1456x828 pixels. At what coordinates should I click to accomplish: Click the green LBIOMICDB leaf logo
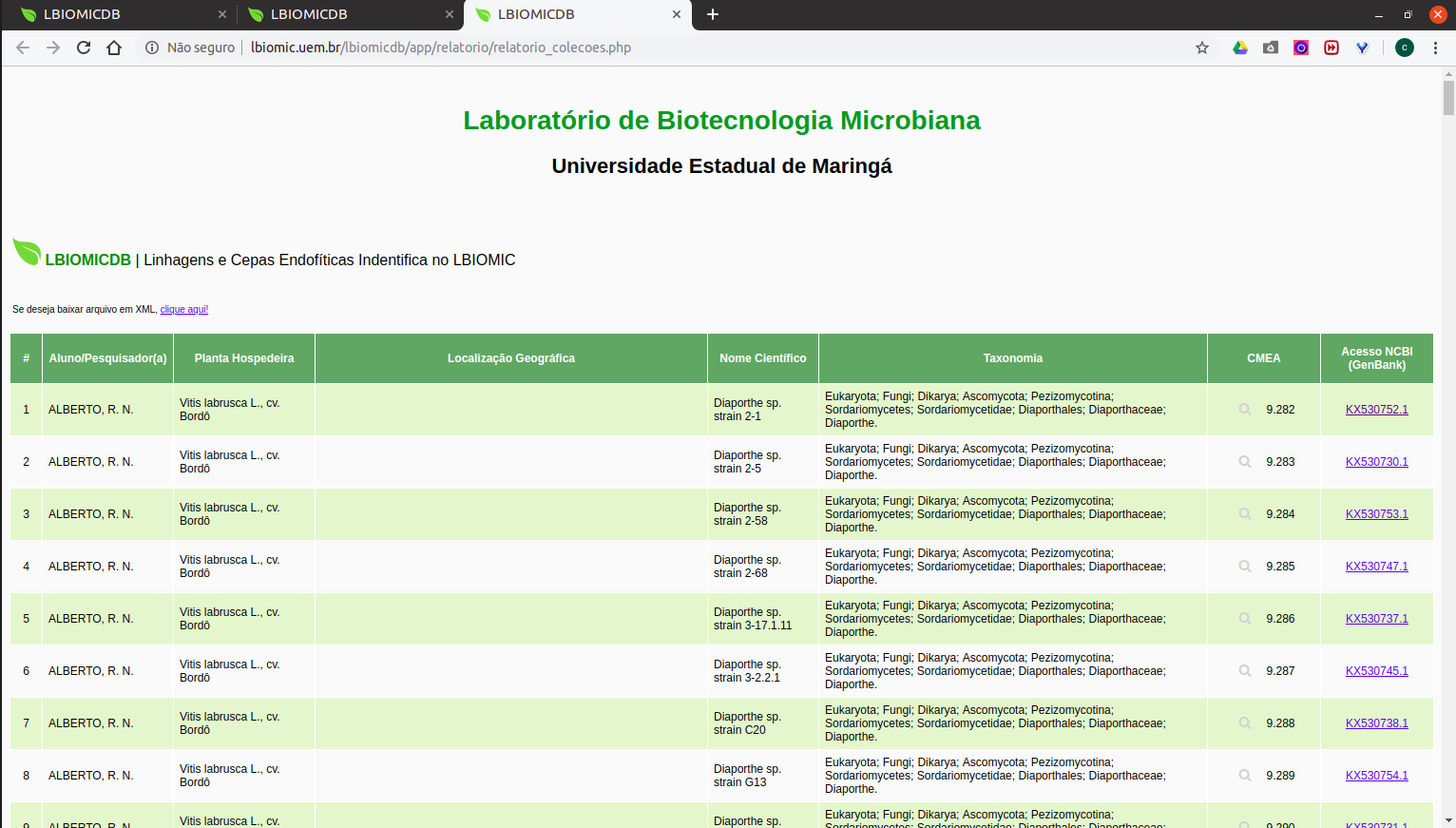click(x=27, y=252)
